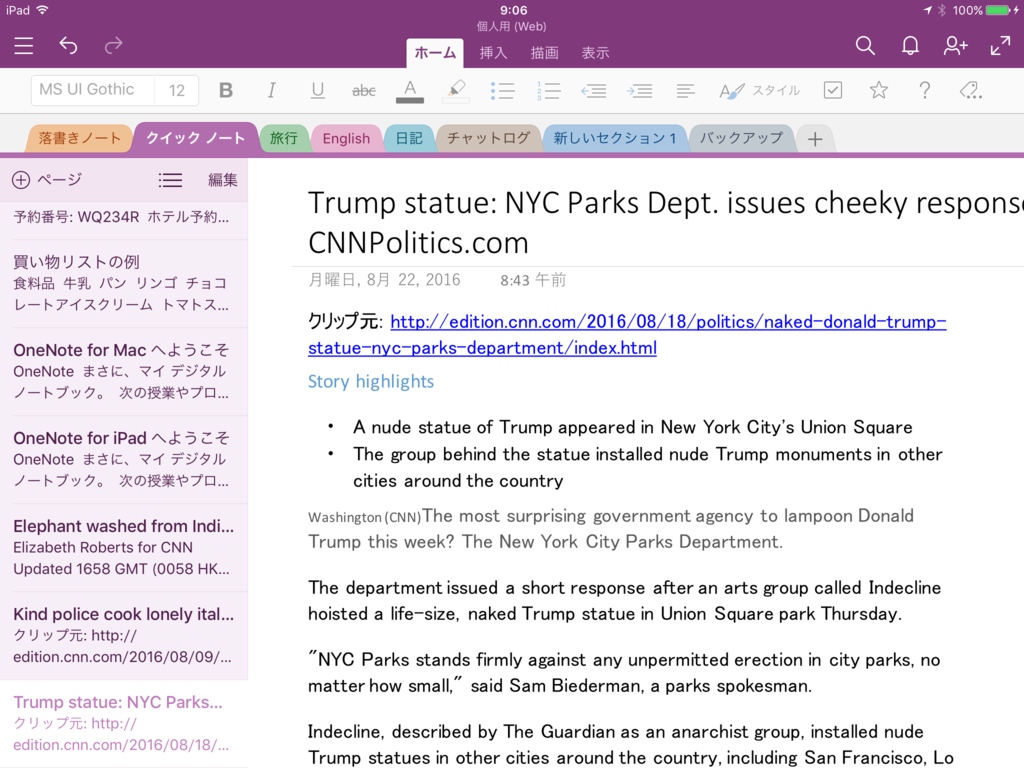Open the 買い物リストの例 page
This screenshot has height=768, width=1024.
[124, 283]
